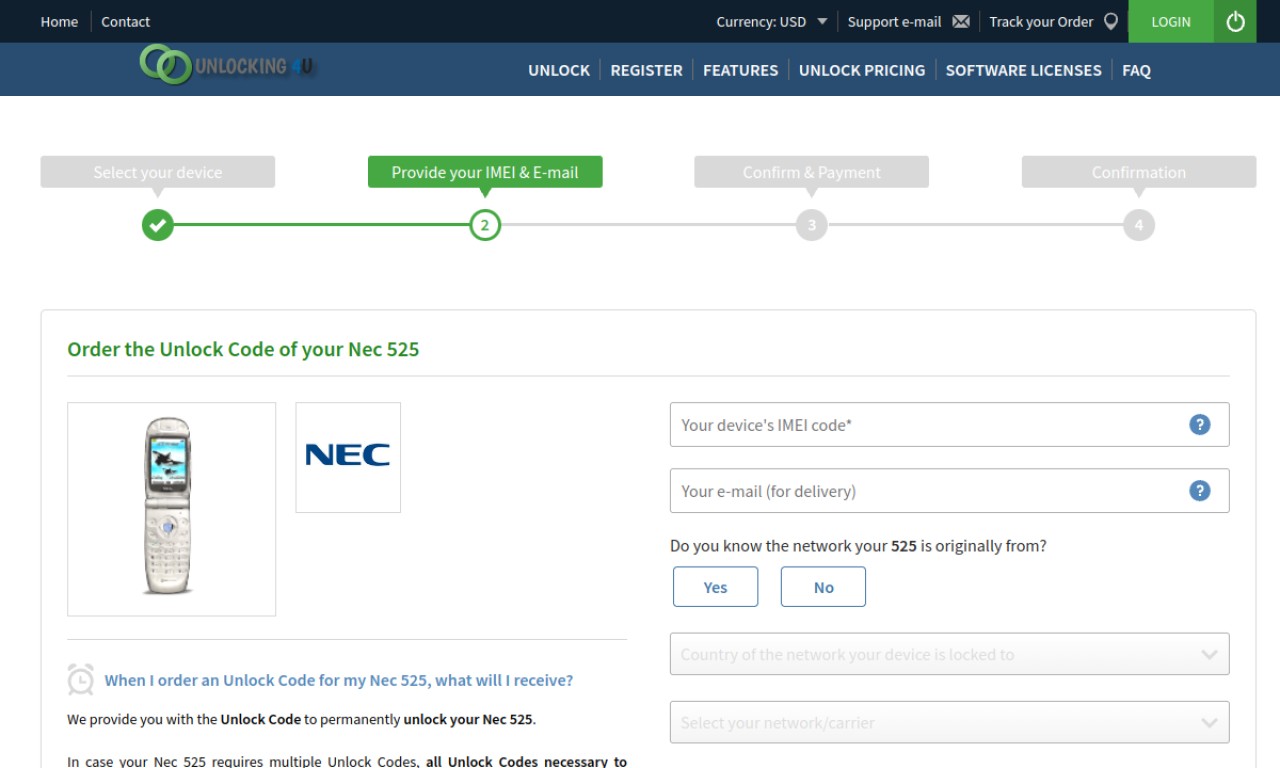Click the Support e-mail link
The width and height of the screenshot is (1280, 768).
pos(894,21)
